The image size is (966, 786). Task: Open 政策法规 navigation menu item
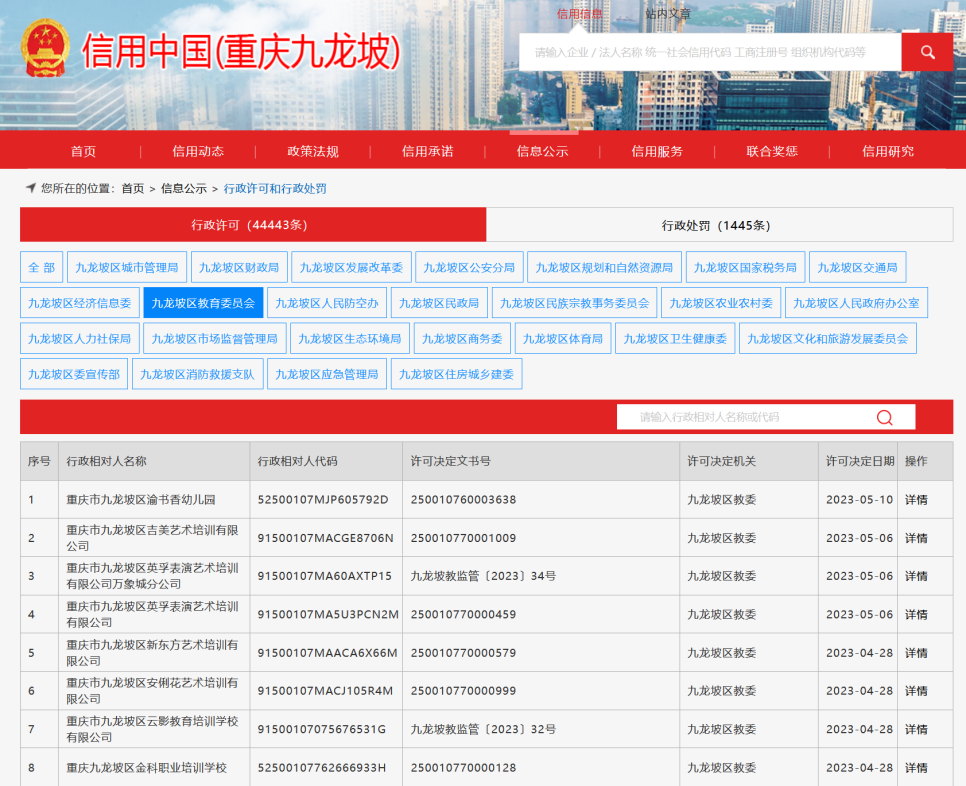coord(313,151)
